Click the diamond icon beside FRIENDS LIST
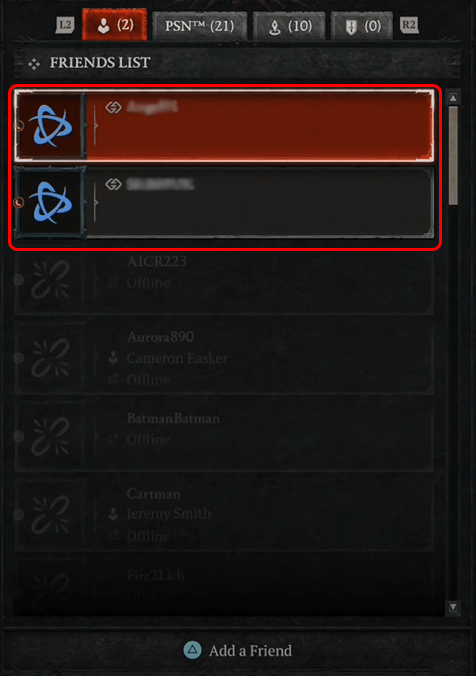 tap(34, 64)
